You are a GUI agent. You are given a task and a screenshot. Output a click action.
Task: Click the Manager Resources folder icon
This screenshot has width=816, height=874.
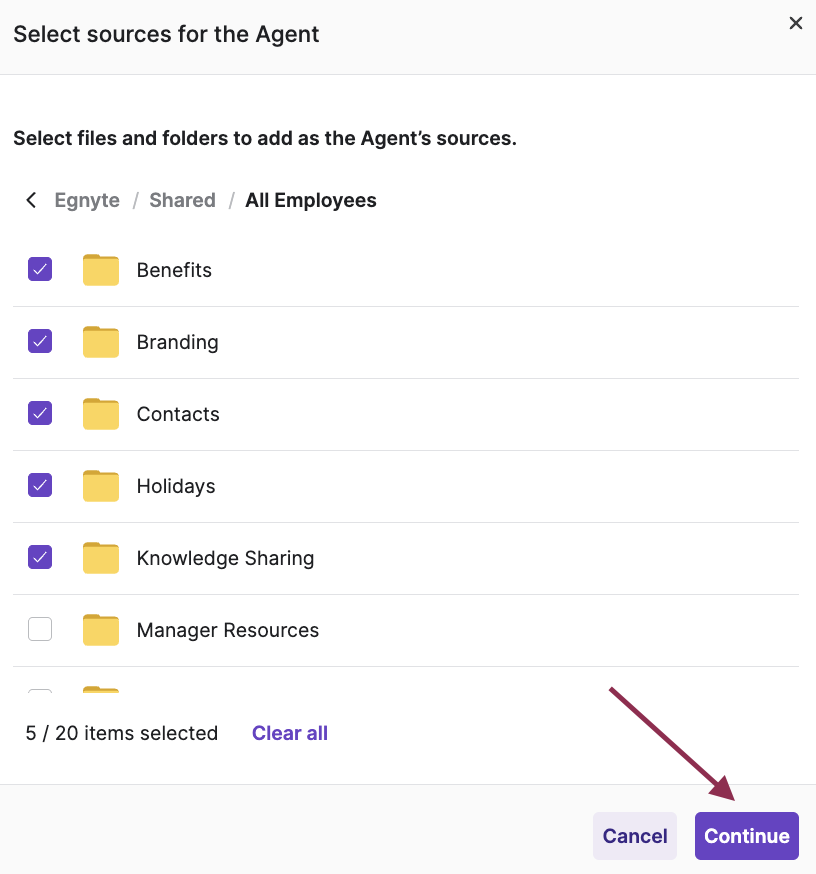click(100, 630)
